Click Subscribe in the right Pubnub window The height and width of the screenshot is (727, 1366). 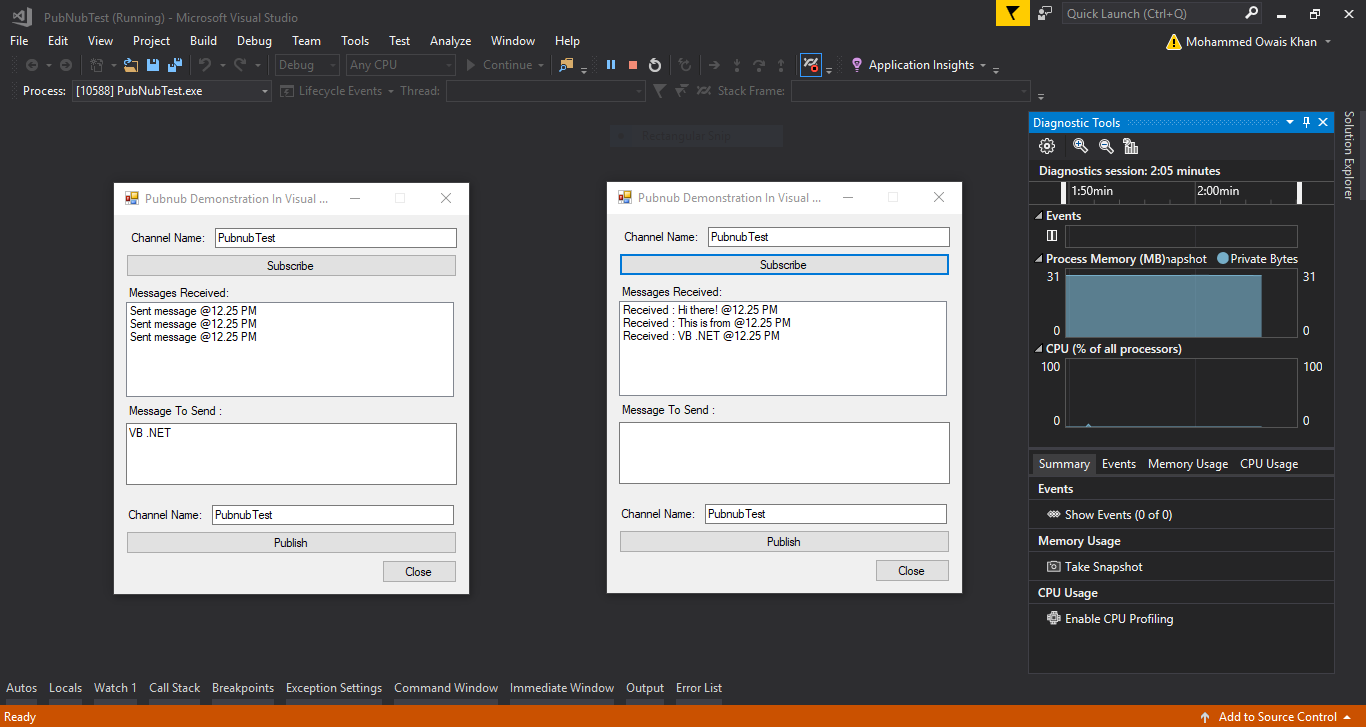[784, 265]
